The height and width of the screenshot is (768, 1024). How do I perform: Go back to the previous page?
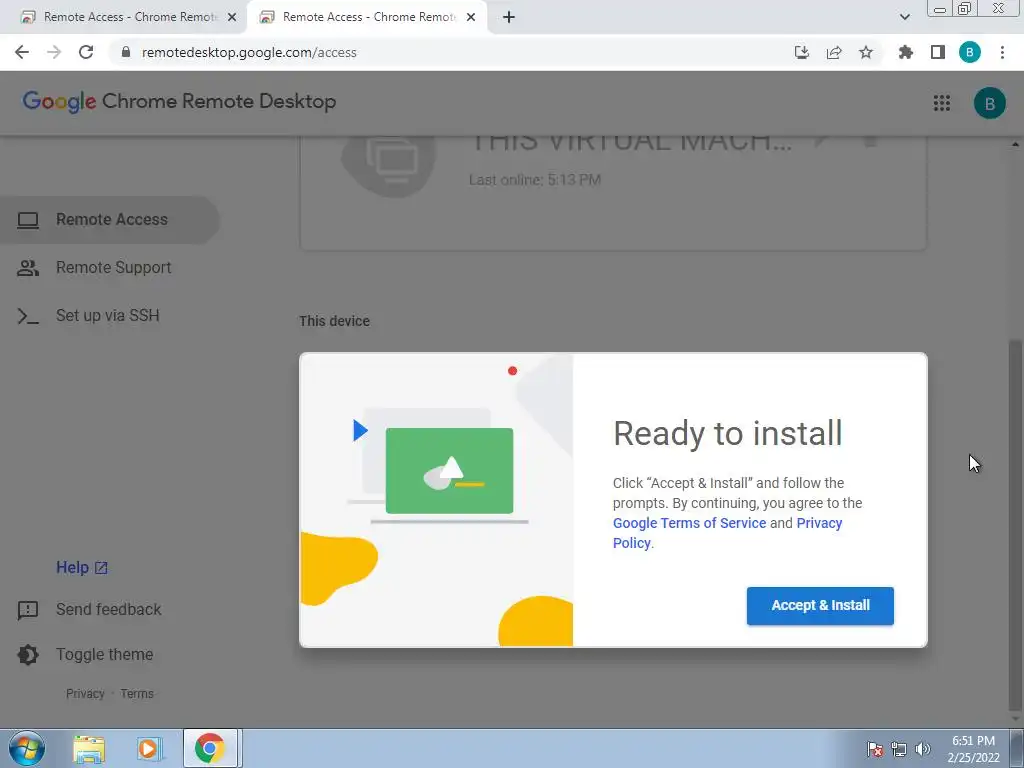click(x=22, y=52)
